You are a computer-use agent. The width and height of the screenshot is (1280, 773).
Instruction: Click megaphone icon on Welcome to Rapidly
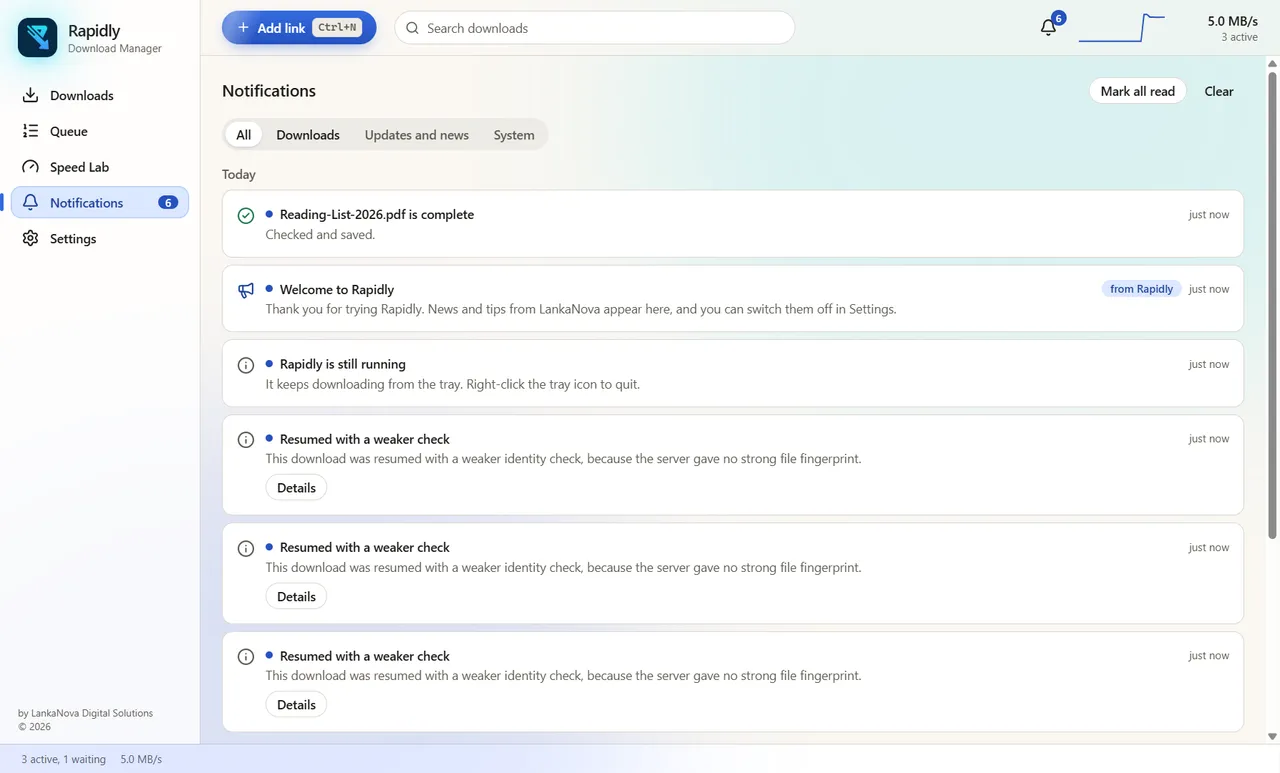(x=246, y=290)
